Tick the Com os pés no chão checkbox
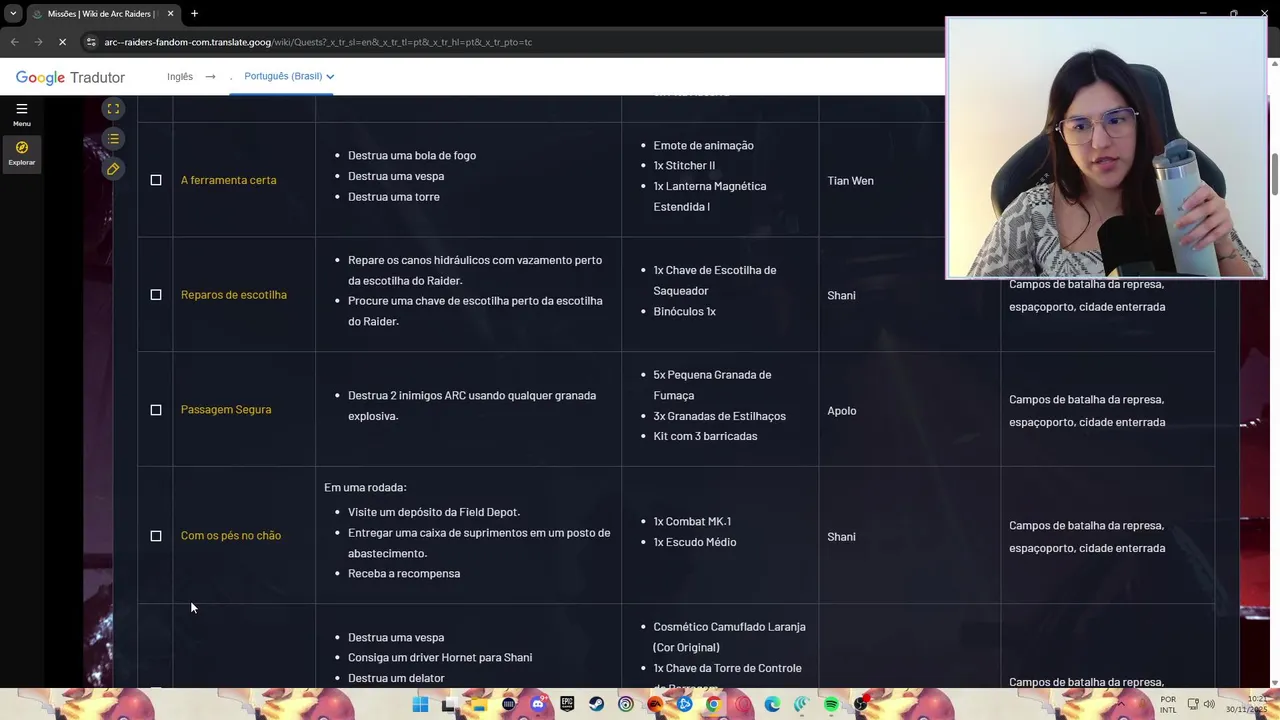Image resolution: width=1280 pixels, height=720 pixels. pos(156,536)
